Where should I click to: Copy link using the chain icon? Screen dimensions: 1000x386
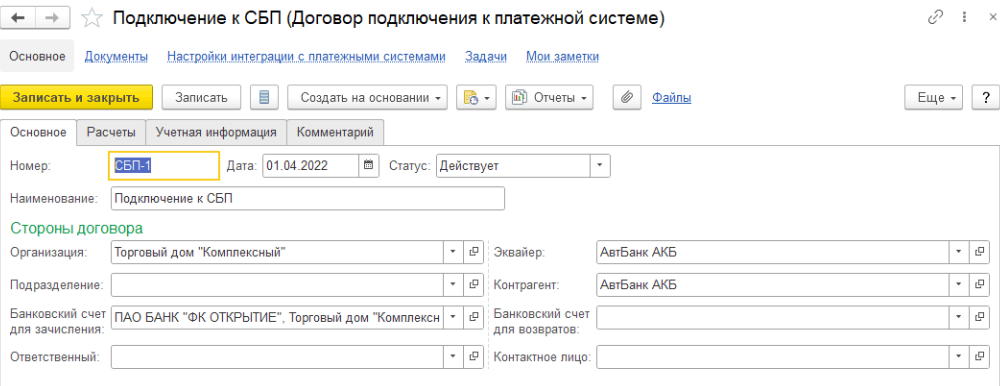coord(935,18)
